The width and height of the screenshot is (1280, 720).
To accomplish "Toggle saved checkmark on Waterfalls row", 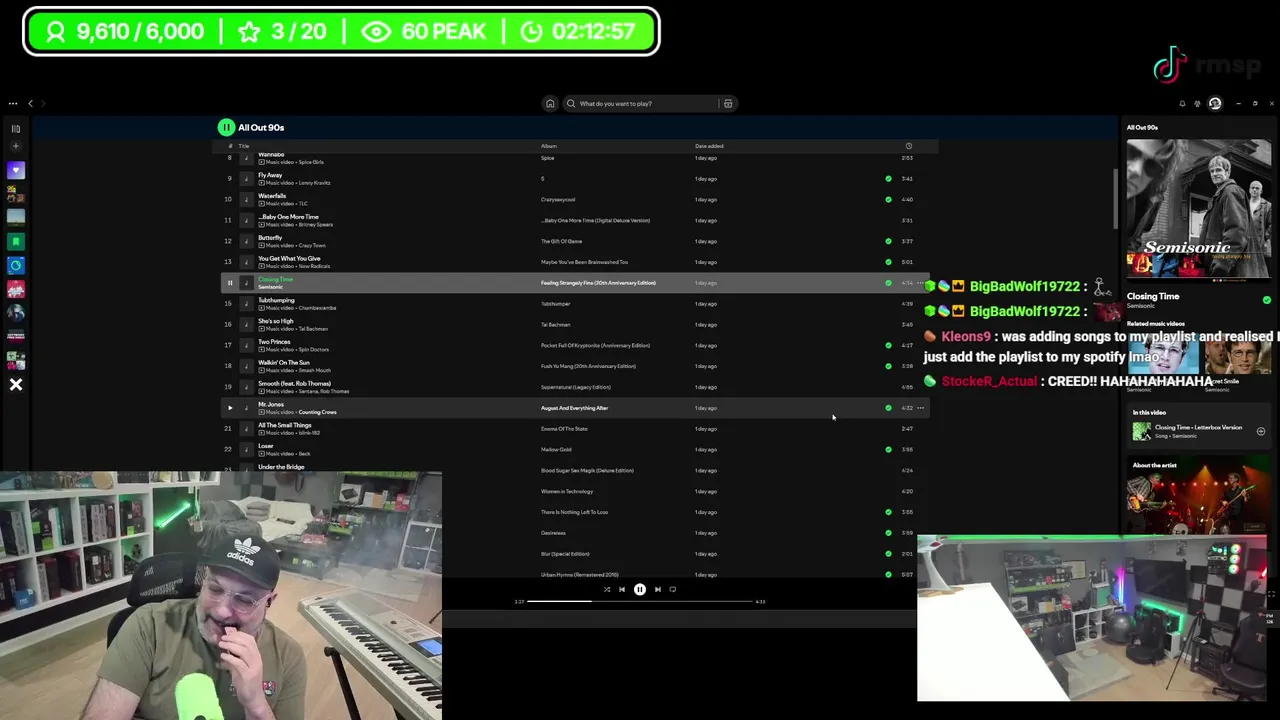I will [x=888, y=199].
